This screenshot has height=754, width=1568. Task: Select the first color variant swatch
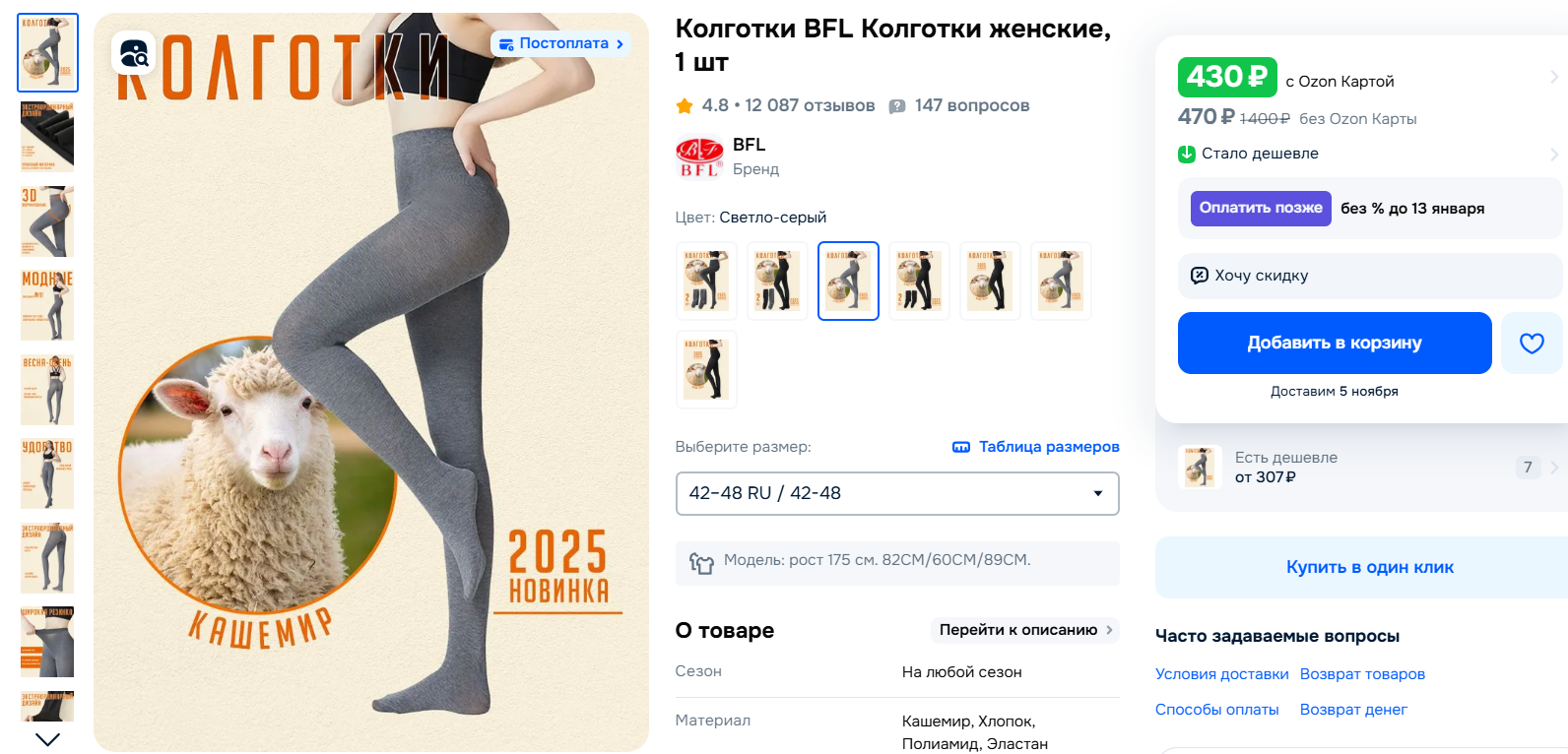coord(706,281)
